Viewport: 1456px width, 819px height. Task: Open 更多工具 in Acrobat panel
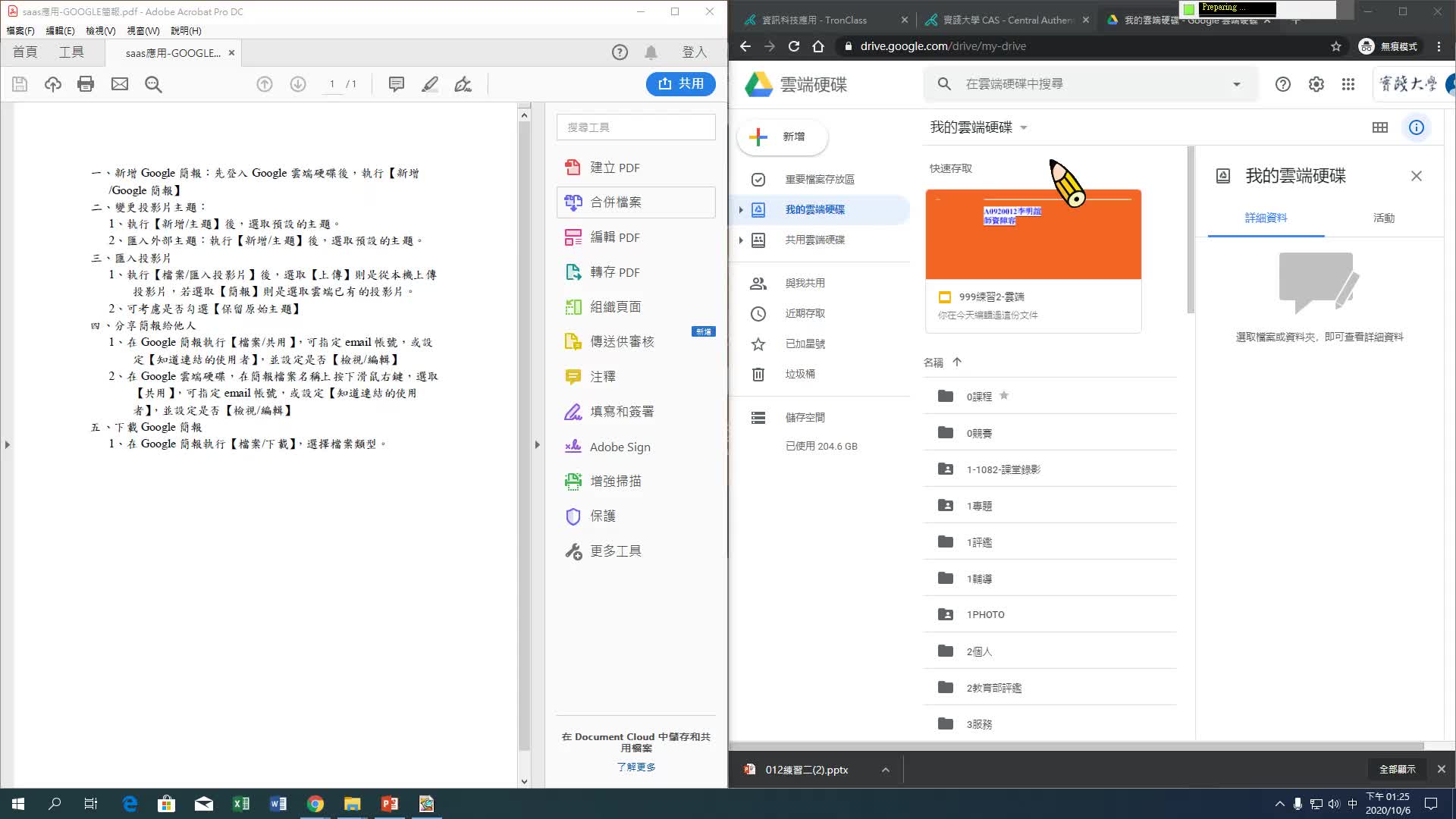tap(635, 551)
